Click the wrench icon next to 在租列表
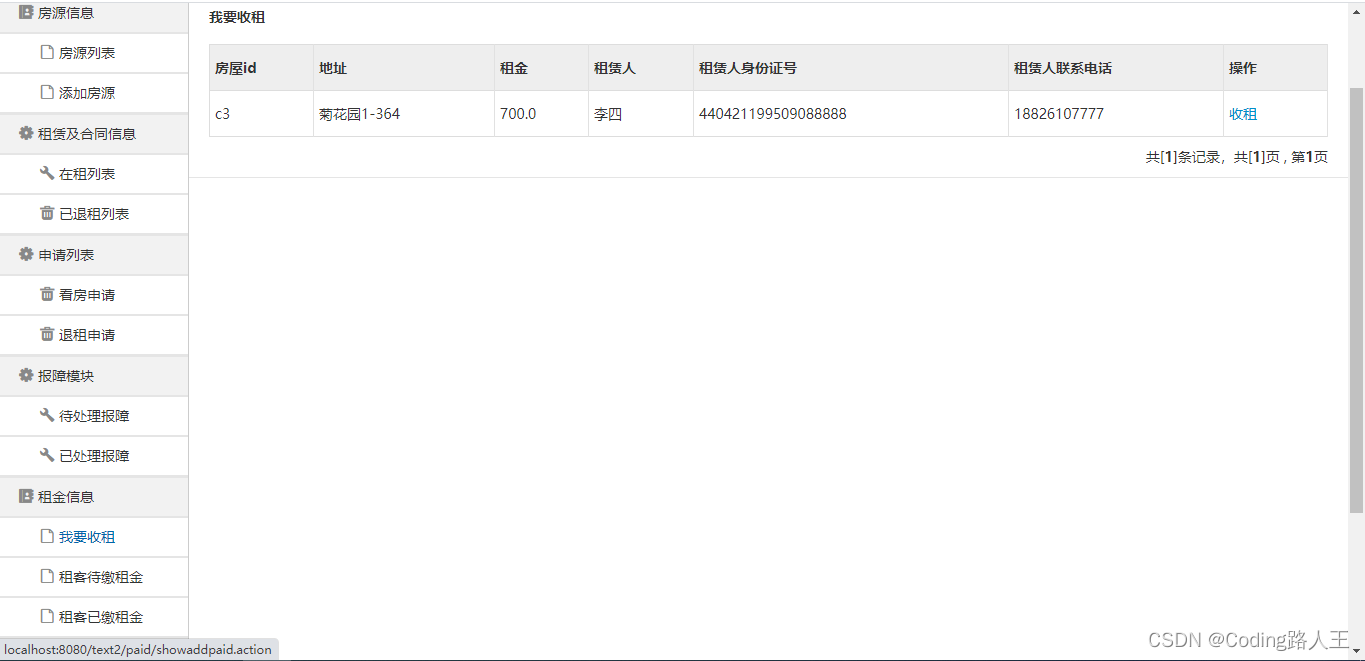Screen dimensions: 1365x661 point(46,173)
